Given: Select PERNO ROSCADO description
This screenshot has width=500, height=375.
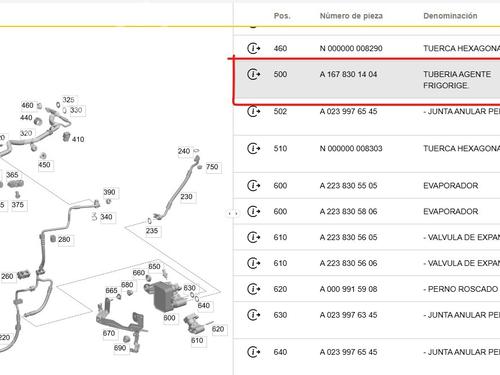Looking at the screenshot, I should (x=460, y=289).
